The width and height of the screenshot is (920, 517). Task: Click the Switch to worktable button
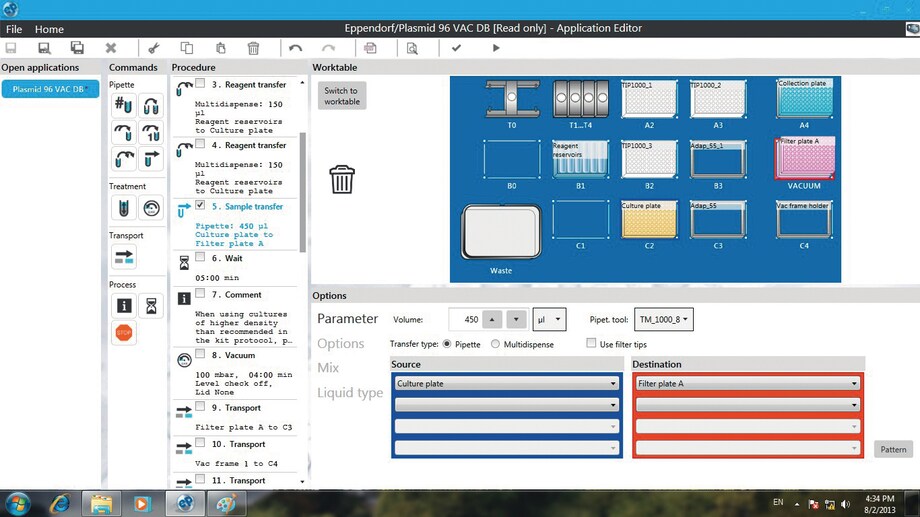(x=341, y=96)
